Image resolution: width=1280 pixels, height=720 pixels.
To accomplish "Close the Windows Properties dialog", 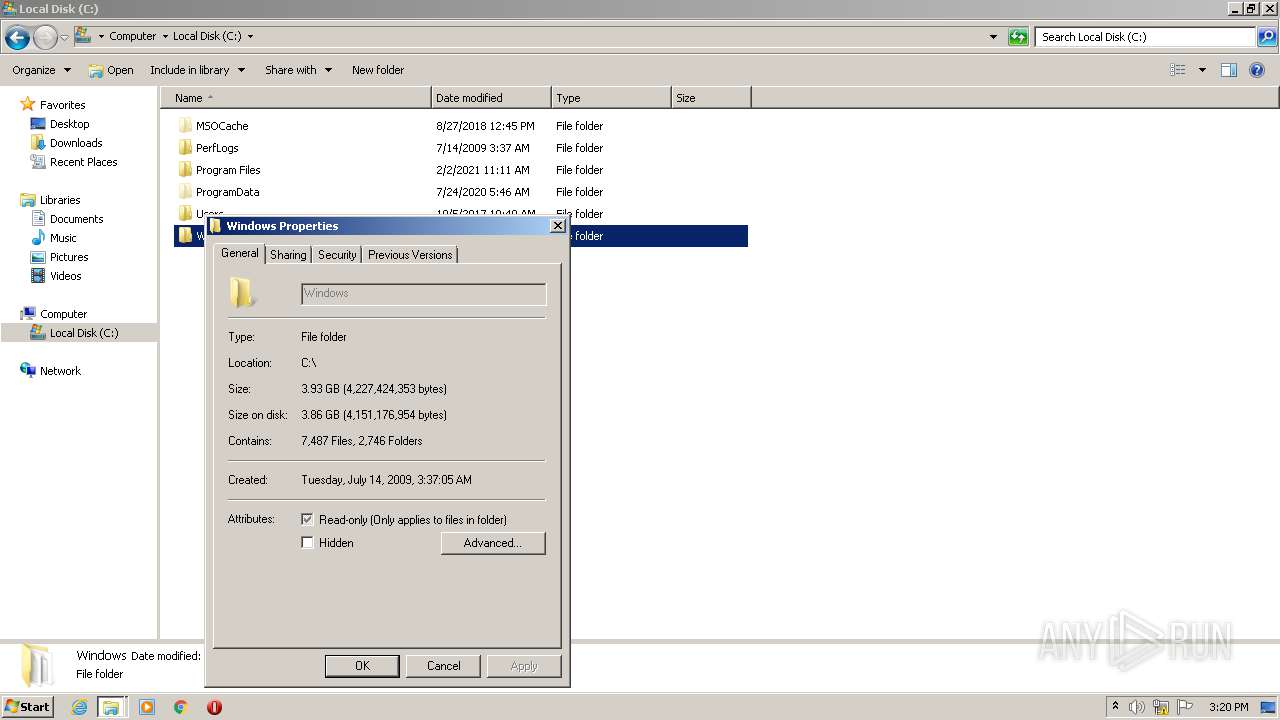I will click(x=558, y=226).
